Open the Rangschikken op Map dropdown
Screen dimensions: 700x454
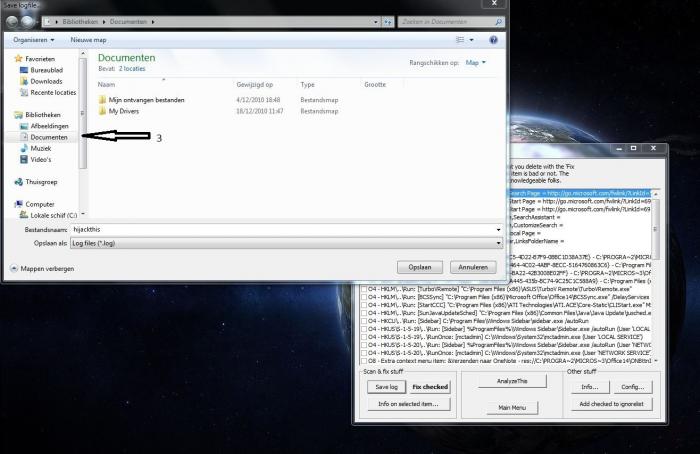[x=475, y=63]
